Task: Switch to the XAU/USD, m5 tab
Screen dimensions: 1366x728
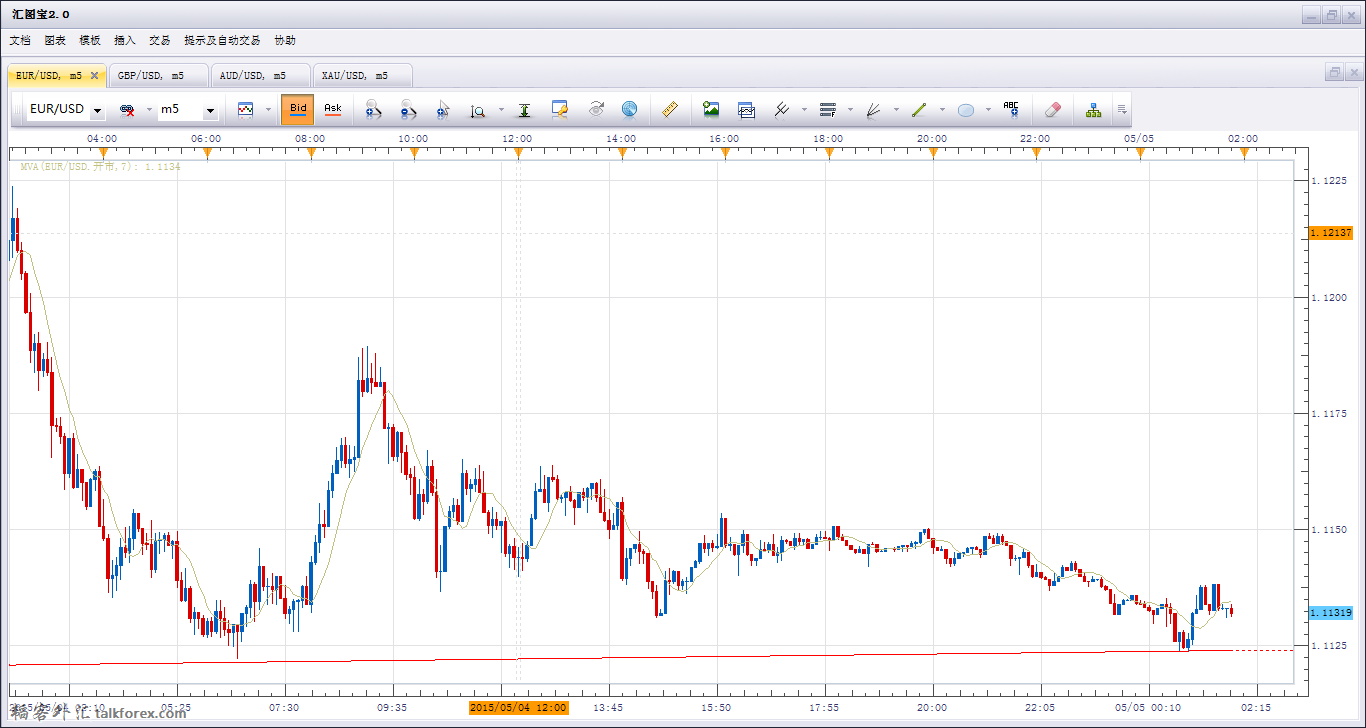Action: (362, 75)
